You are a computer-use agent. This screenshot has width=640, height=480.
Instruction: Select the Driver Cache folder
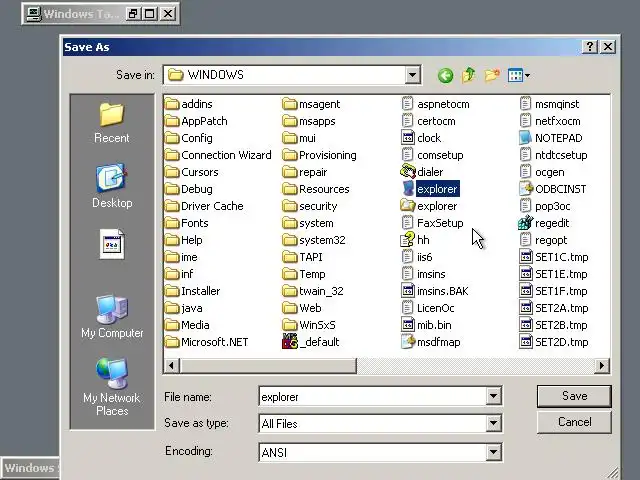coord(204,206)
